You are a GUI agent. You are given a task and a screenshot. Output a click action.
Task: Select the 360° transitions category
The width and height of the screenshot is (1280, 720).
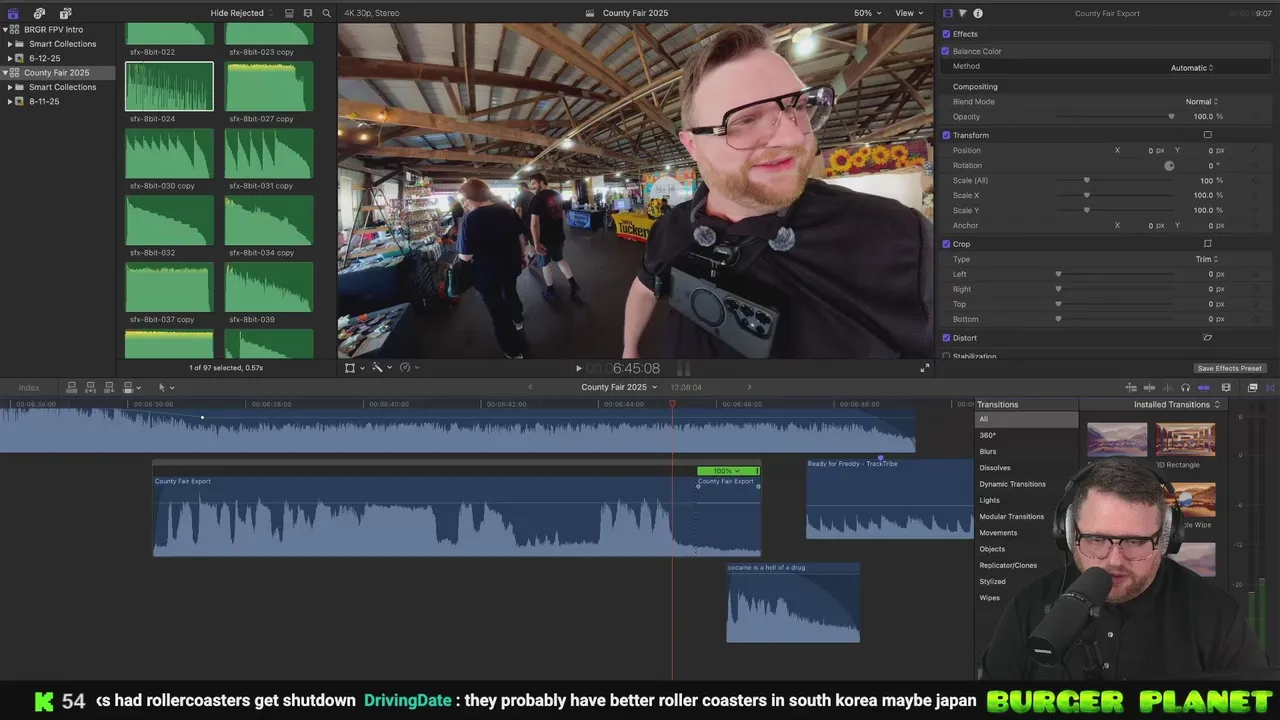coord(988,435)
